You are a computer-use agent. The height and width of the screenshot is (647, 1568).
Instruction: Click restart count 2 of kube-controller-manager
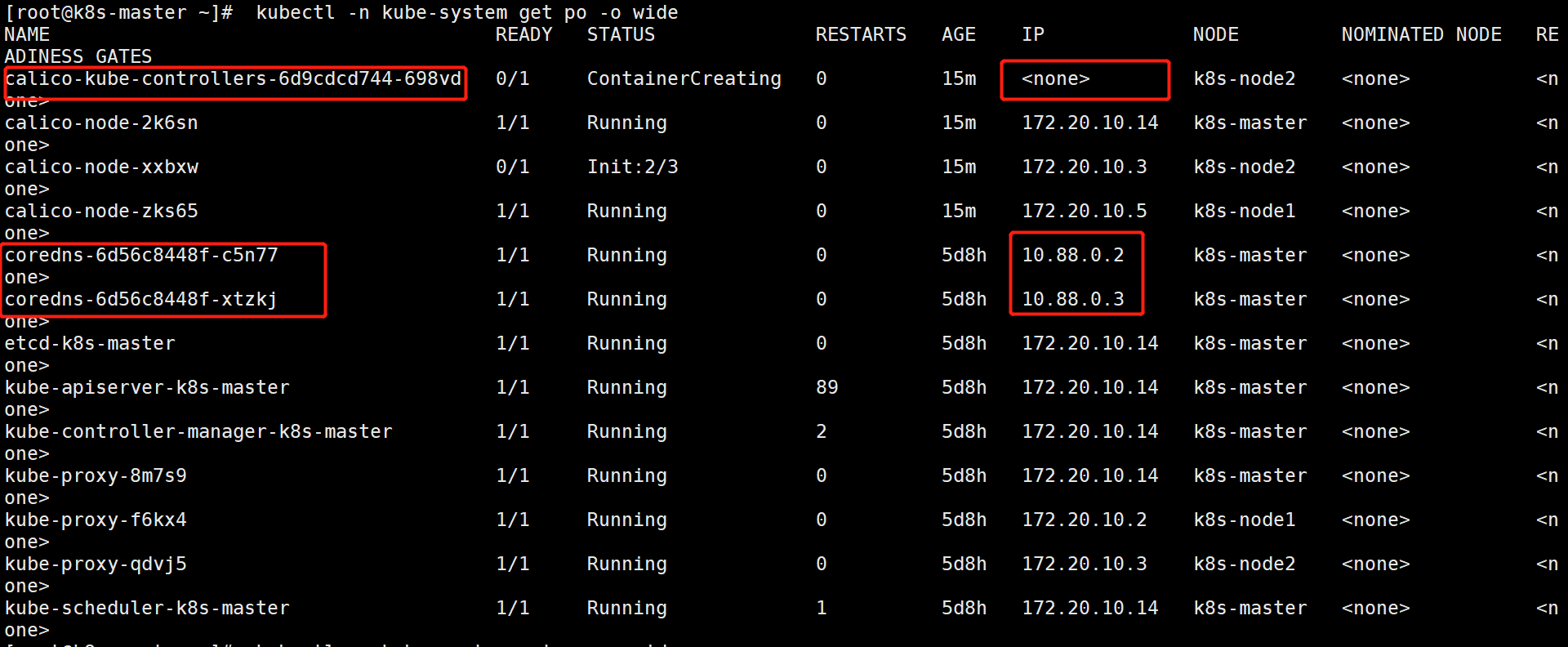coord(822,431)
